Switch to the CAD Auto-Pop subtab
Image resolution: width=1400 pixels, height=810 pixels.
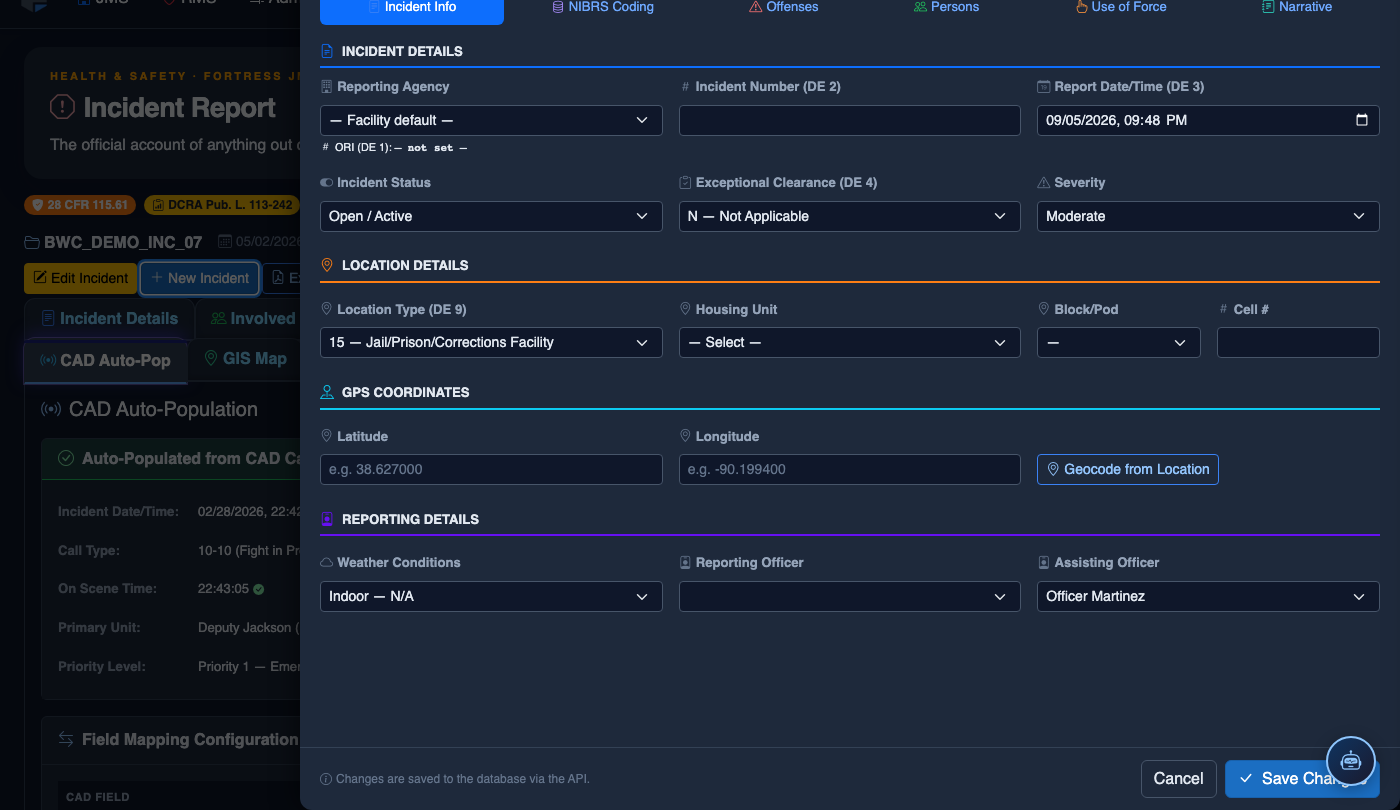tap(105, 361)
